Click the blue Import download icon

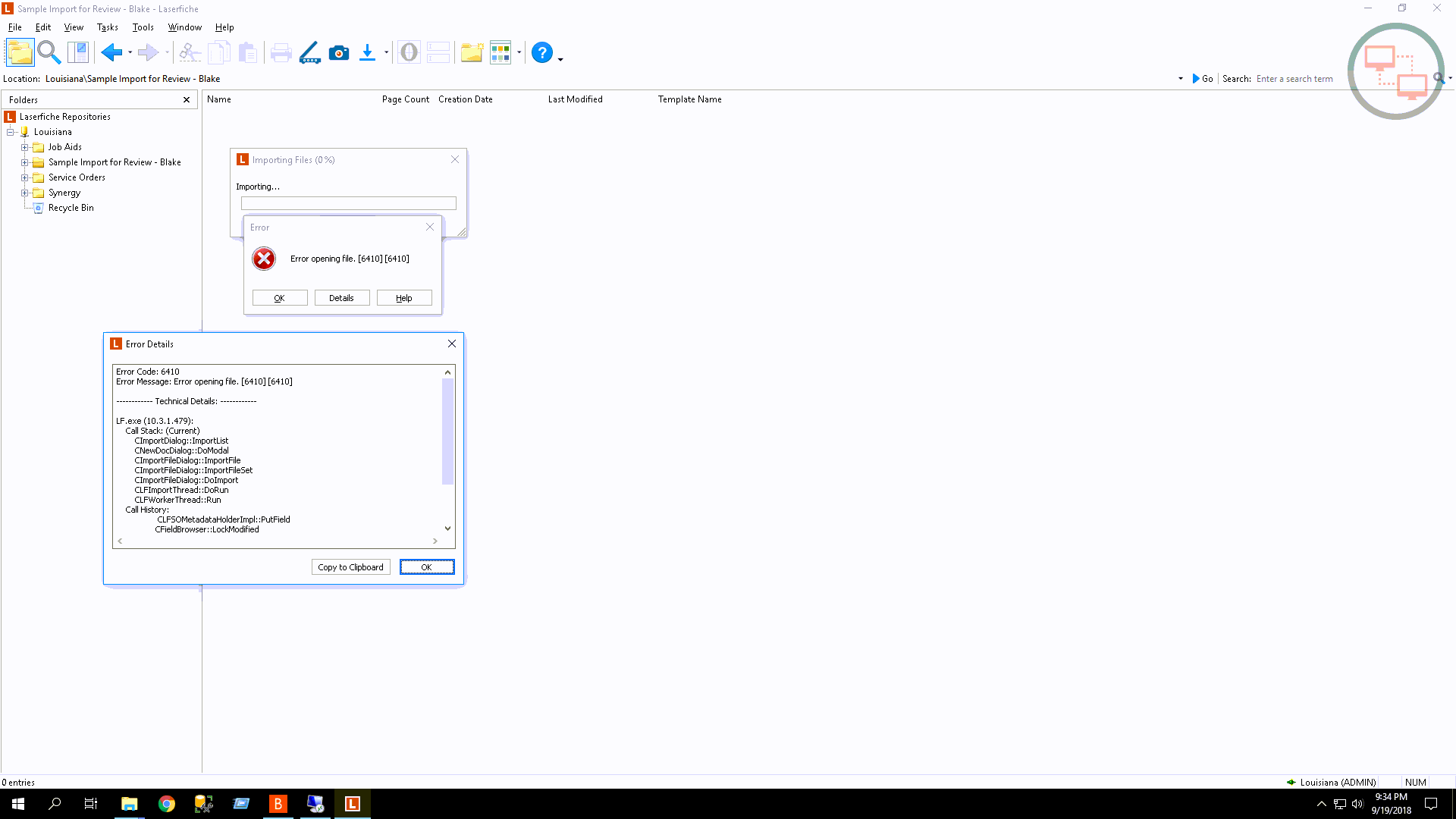point(367,52)
